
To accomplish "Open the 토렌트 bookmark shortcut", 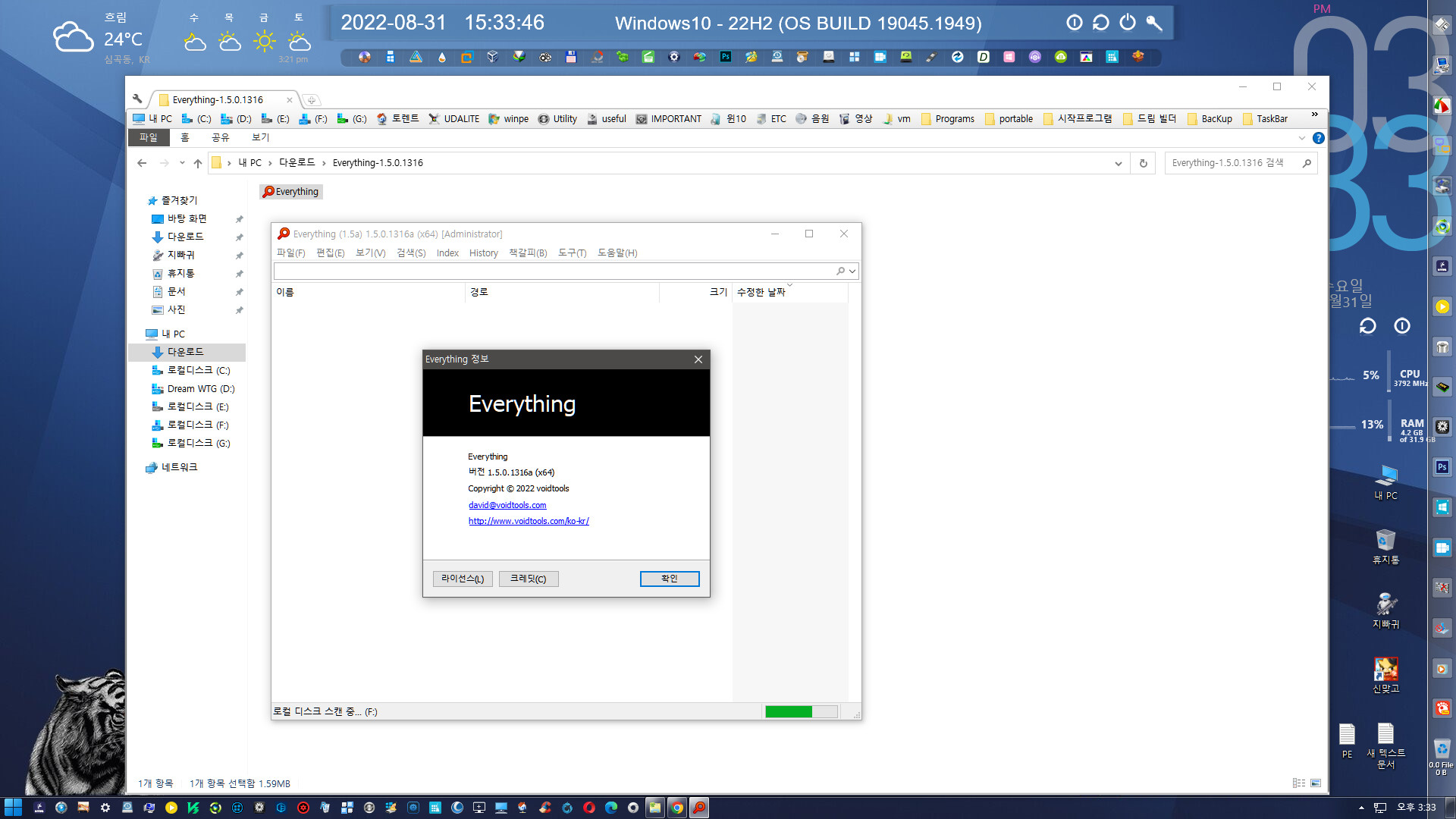I will coord(397,119).
